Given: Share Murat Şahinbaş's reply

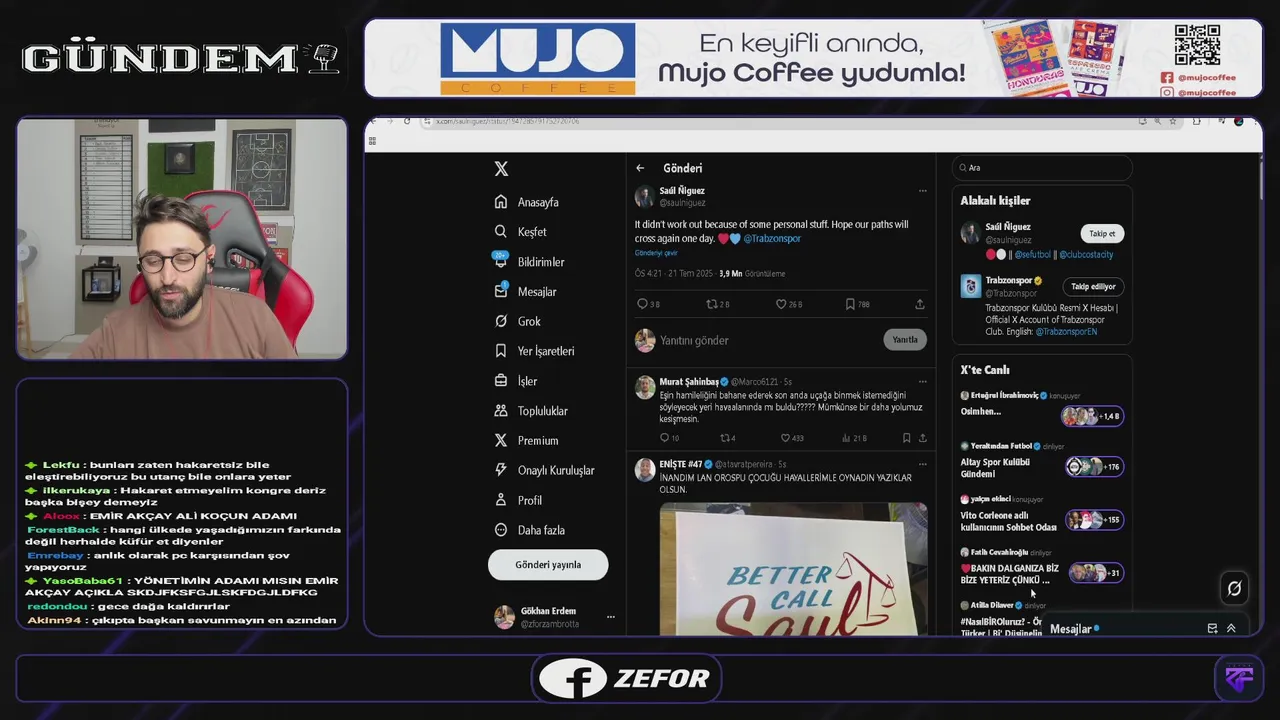Looking at the screenshot, I should pos(922,438).
